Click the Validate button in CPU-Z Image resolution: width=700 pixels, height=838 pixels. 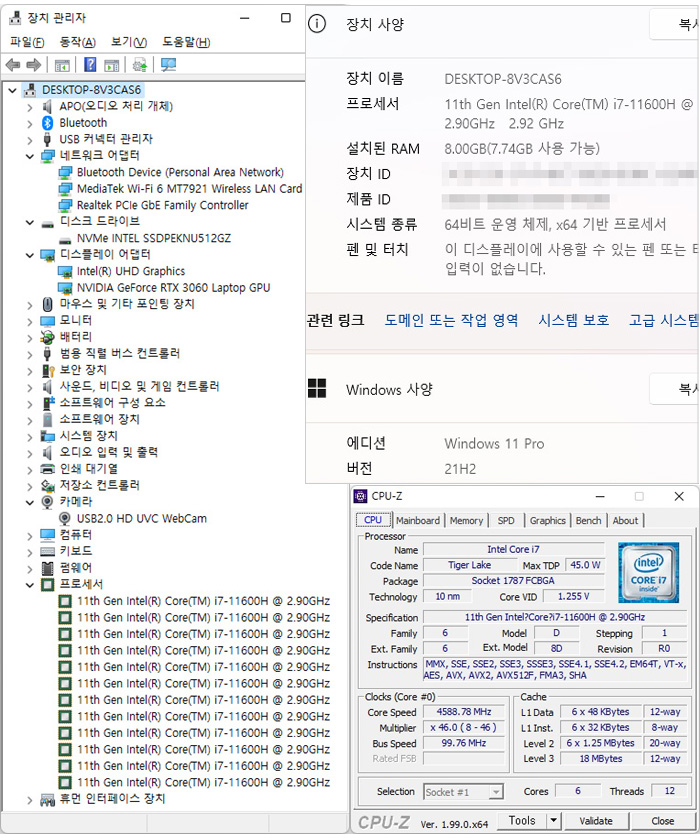point(596,821)
